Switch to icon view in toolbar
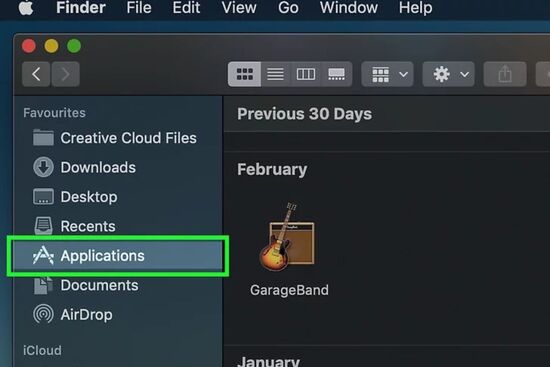The height and width of the screenshot is (367, 550). point(244,74)
